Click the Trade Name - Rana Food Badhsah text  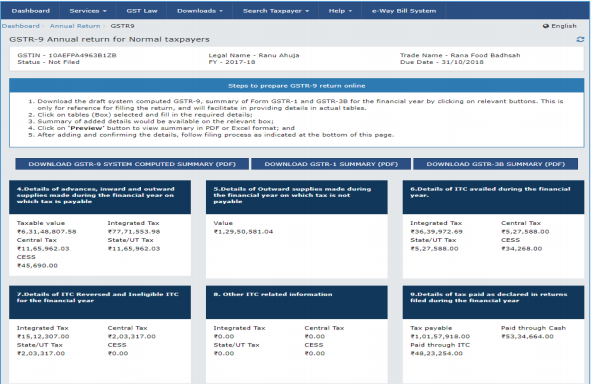click(460, 56)
